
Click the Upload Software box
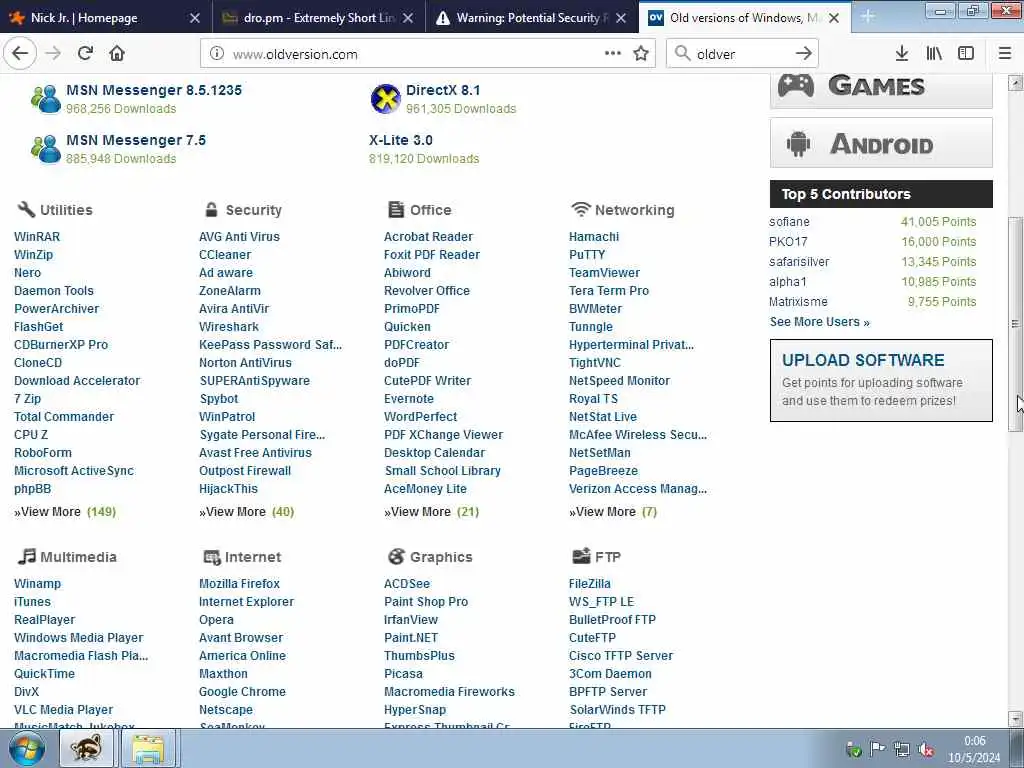click(x=881, y=380)
